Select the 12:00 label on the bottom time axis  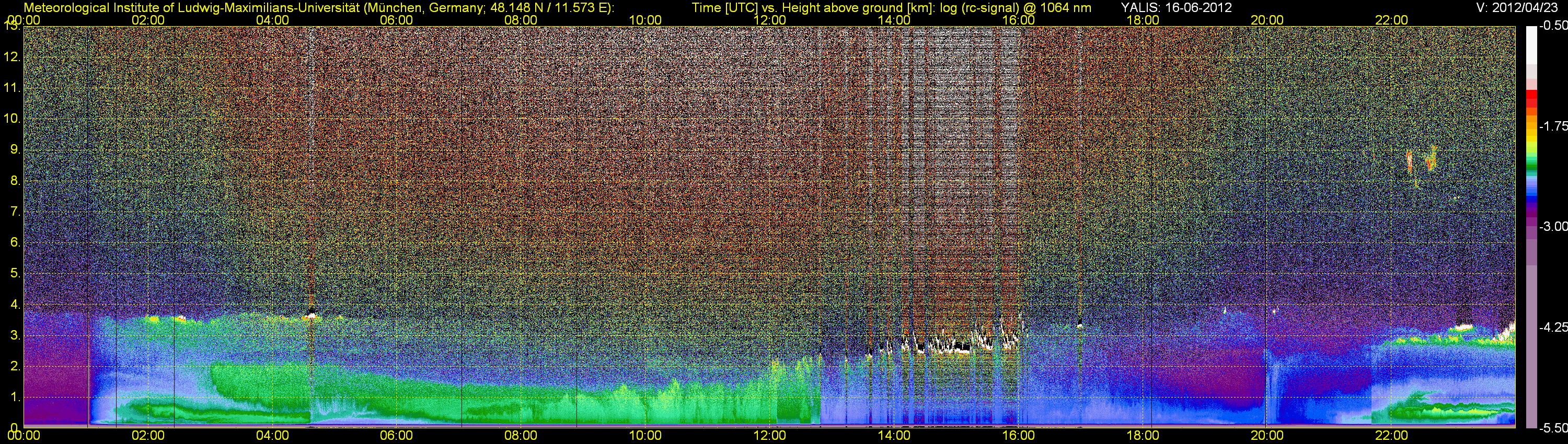tap(769, 436)
